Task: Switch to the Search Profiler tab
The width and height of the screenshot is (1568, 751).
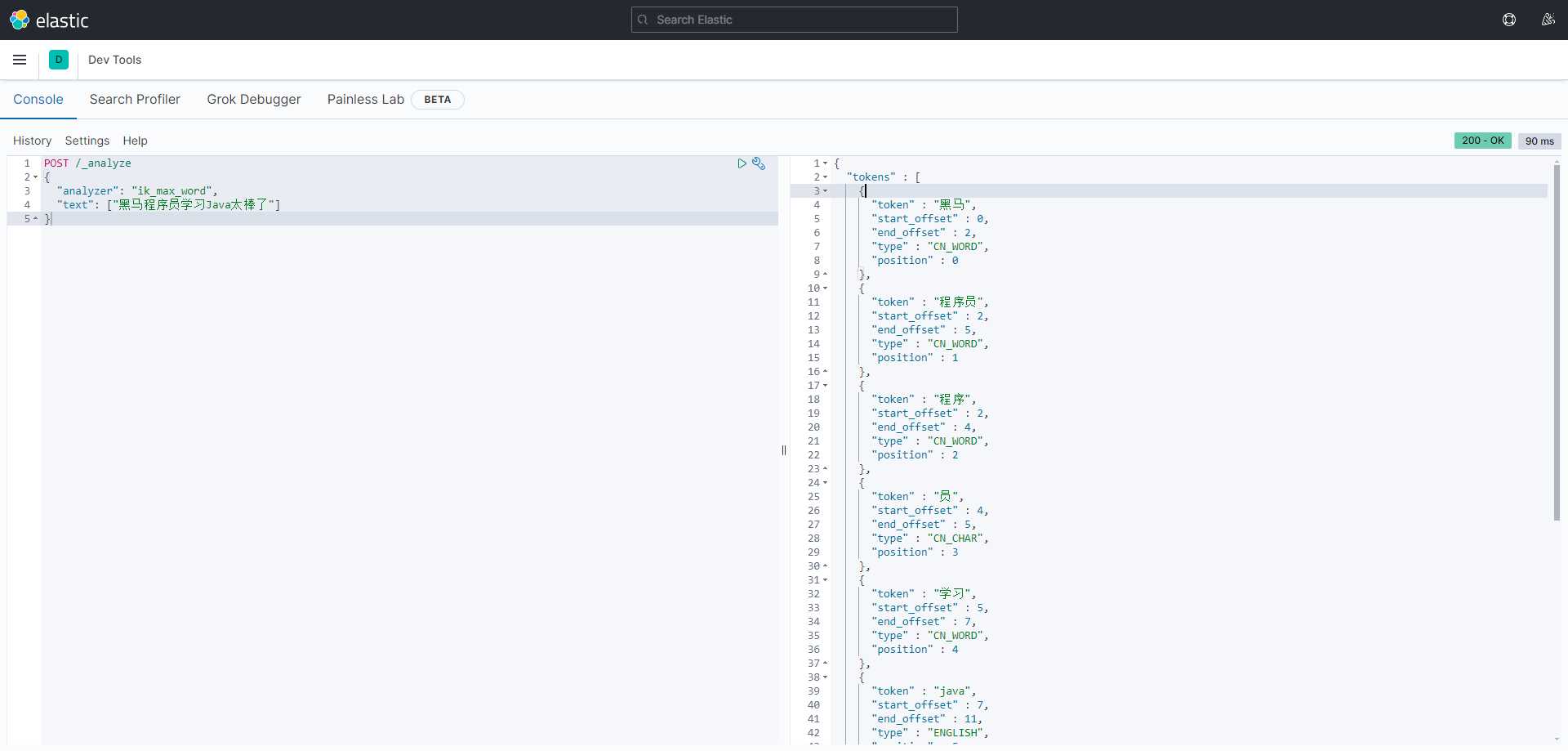Action: click(135, 99)
